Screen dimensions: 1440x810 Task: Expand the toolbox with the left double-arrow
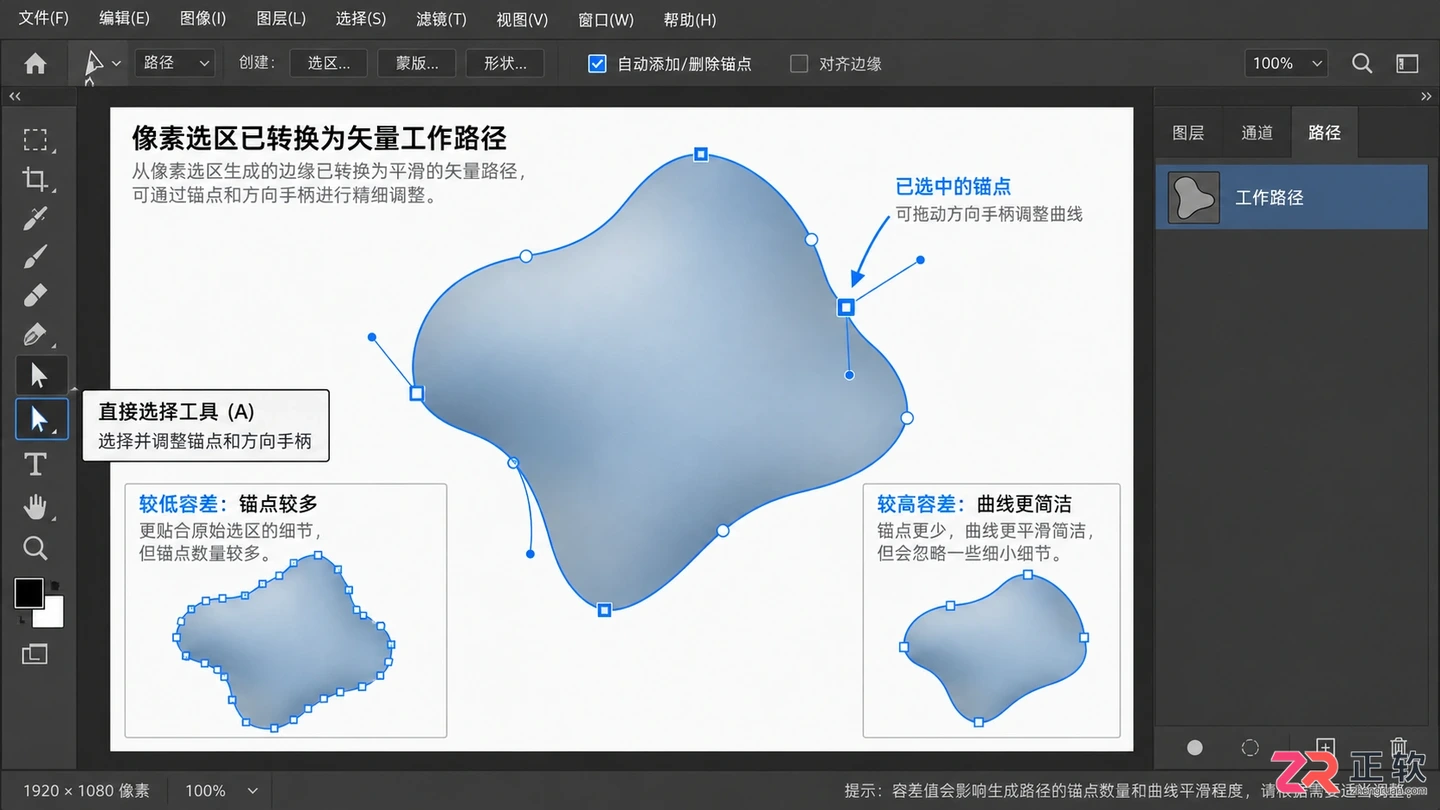(x=15, y=96)
